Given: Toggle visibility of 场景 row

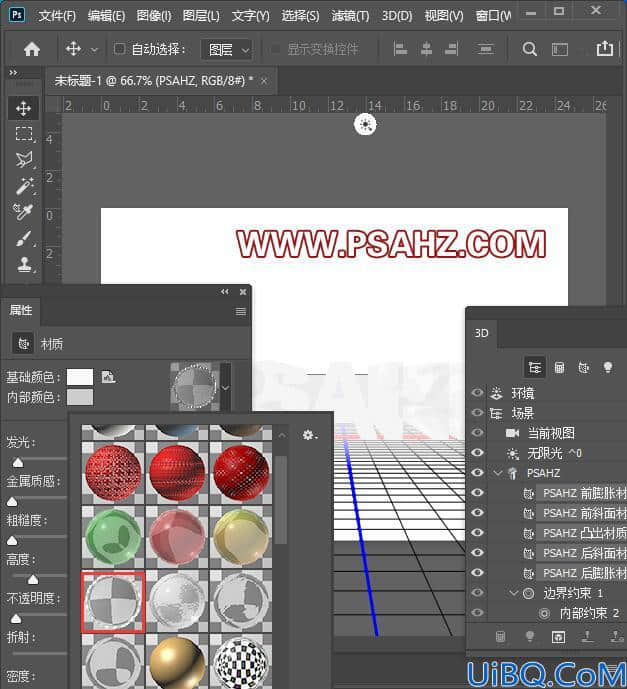Looking at the screenshot, I should click(477, 413).
